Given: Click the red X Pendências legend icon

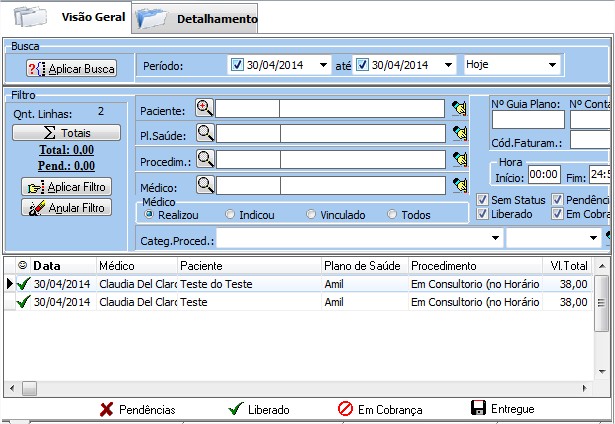Looking at the screenshot, I should coord(106,409).
